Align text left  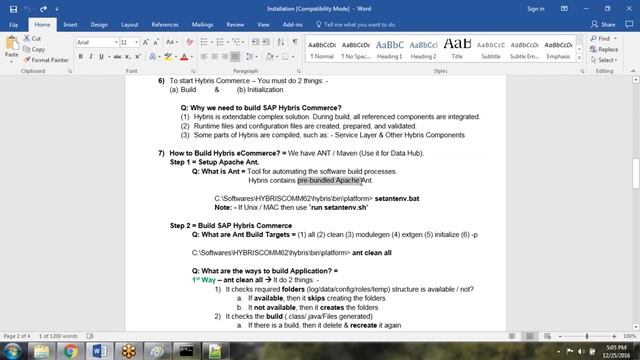pyautogui.click(x=204, y=57)
